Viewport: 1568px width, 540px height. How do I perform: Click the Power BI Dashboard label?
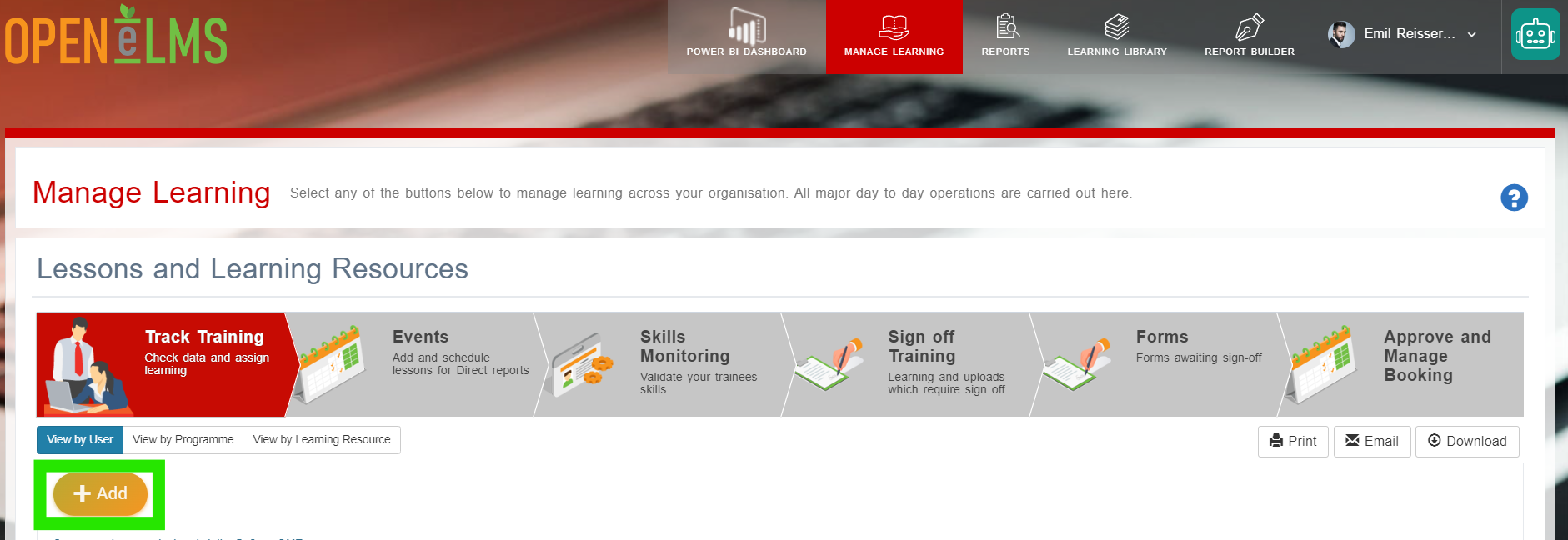(747, 52)
